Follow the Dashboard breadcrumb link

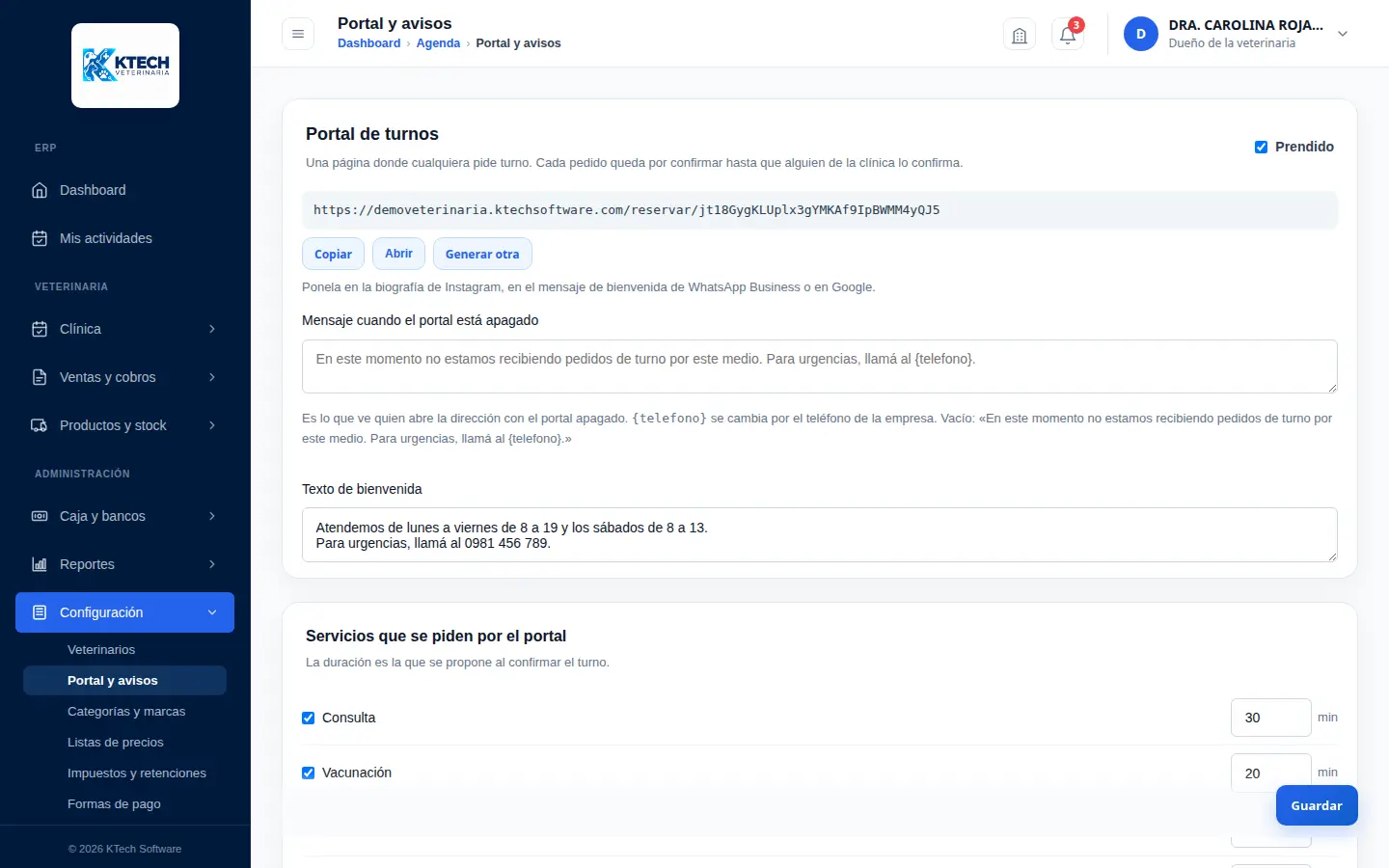(368, 43)
